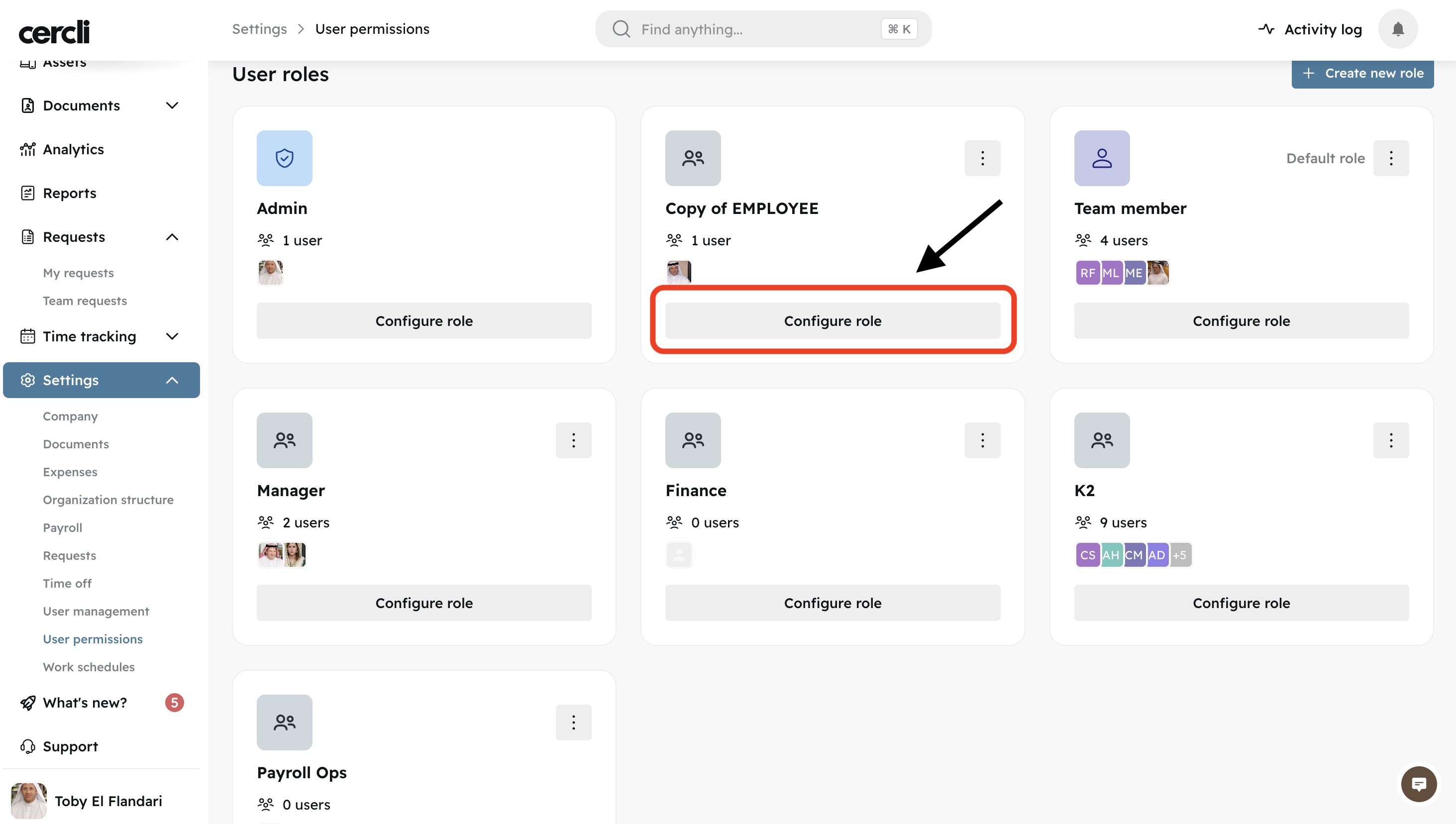Viewport: 1456px width, 824px height.
Task: Open the notifications bell
Action: coord(1398,29)
